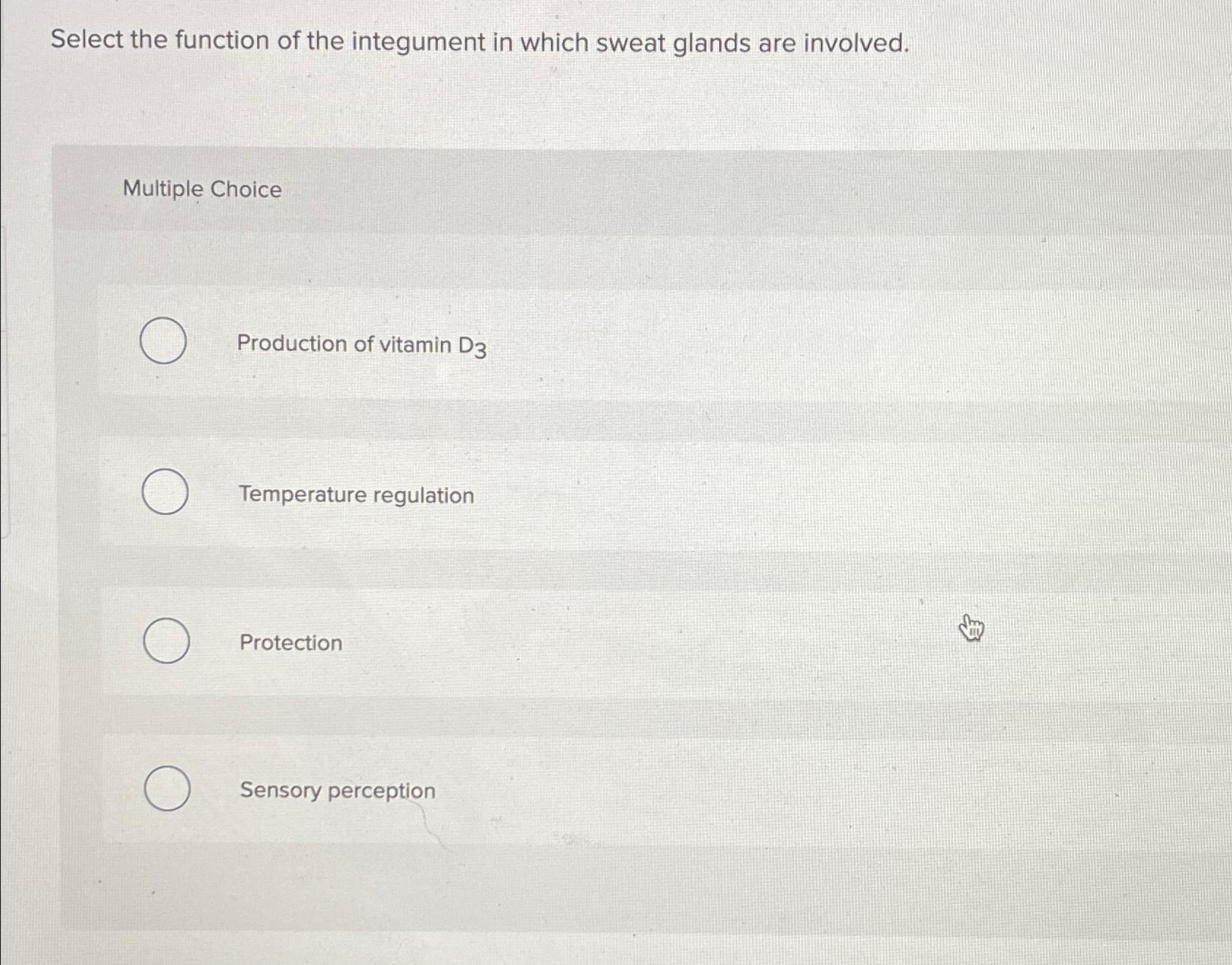Click the Multiple Choice heading
This screenshot has width=1232, height=965.
click(x=201, y=190)
